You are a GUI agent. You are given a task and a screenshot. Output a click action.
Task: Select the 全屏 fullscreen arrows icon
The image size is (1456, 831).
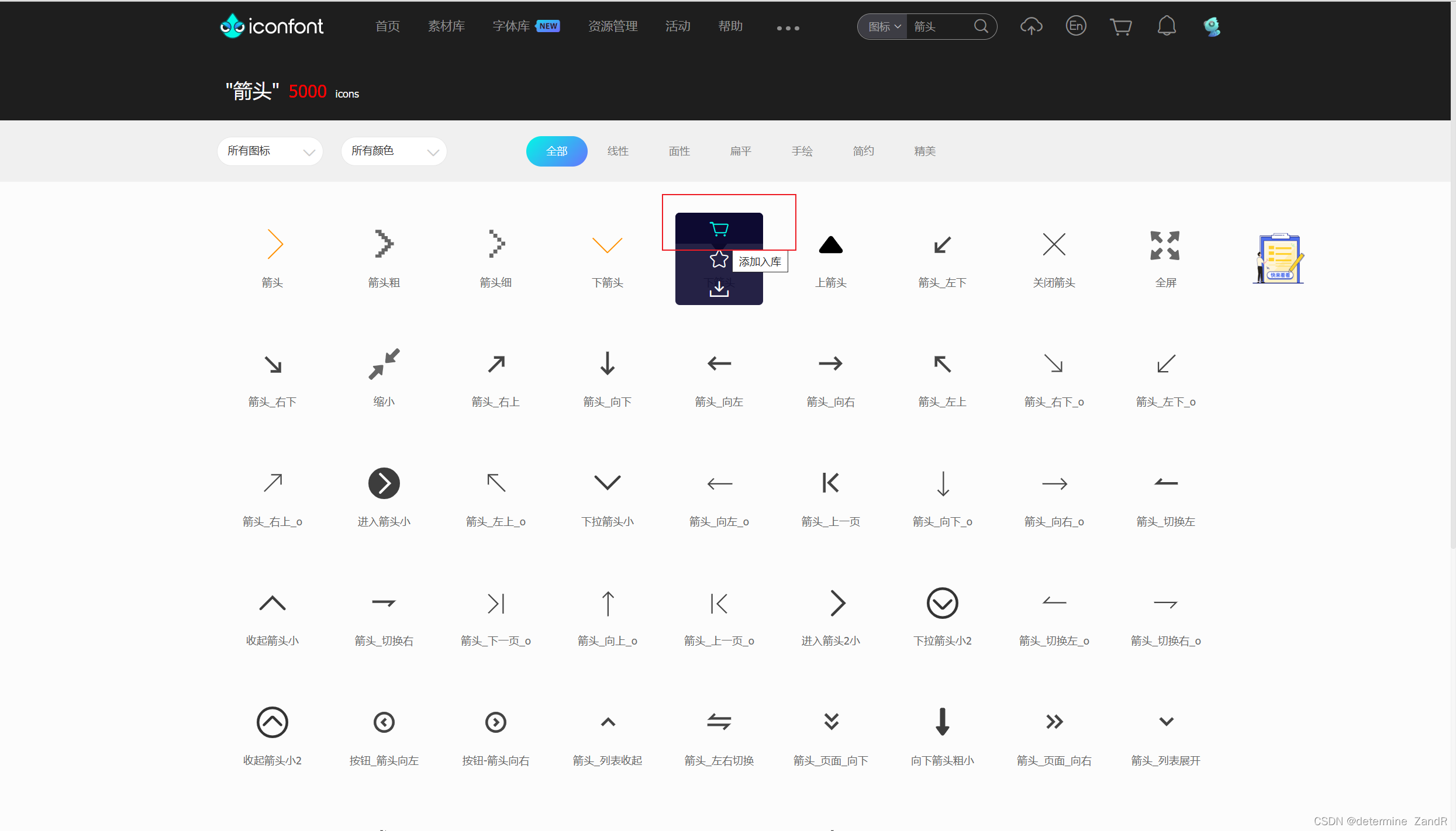[1165, 245]
